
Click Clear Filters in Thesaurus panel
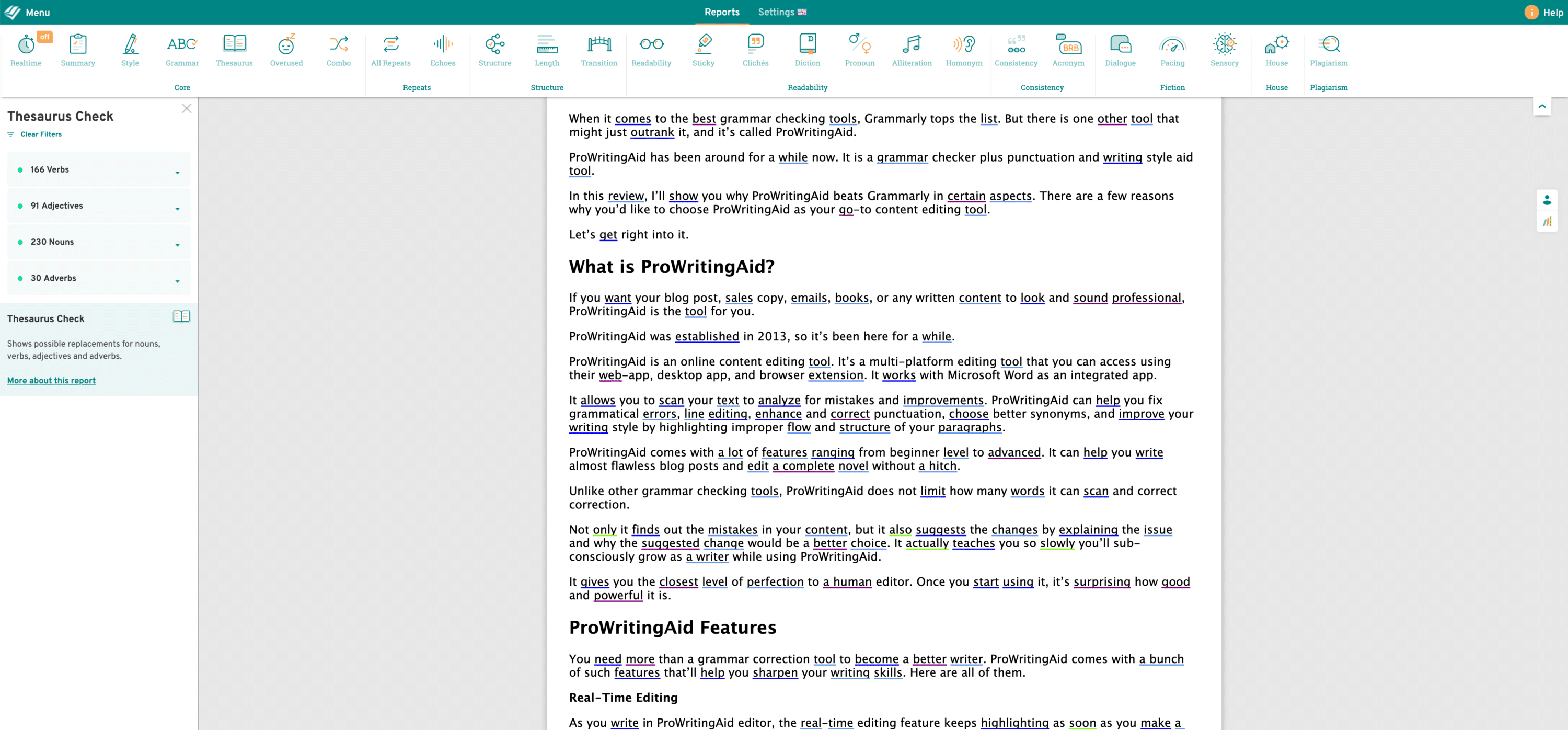34,134
